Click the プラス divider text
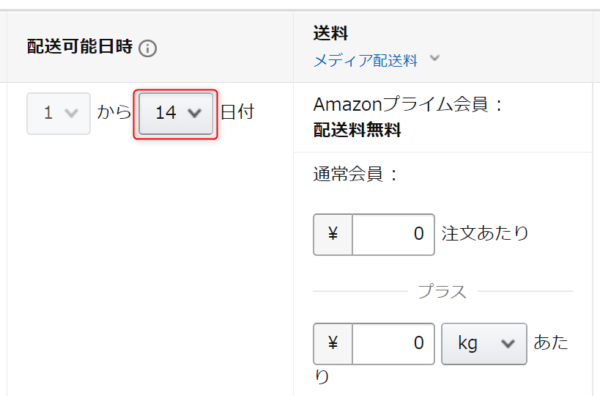 (x=442, y=292)
